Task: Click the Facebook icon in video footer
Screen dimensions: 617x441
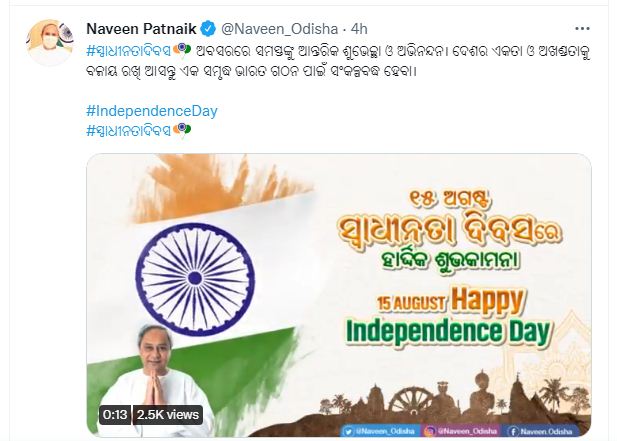Action: (513, 431)
